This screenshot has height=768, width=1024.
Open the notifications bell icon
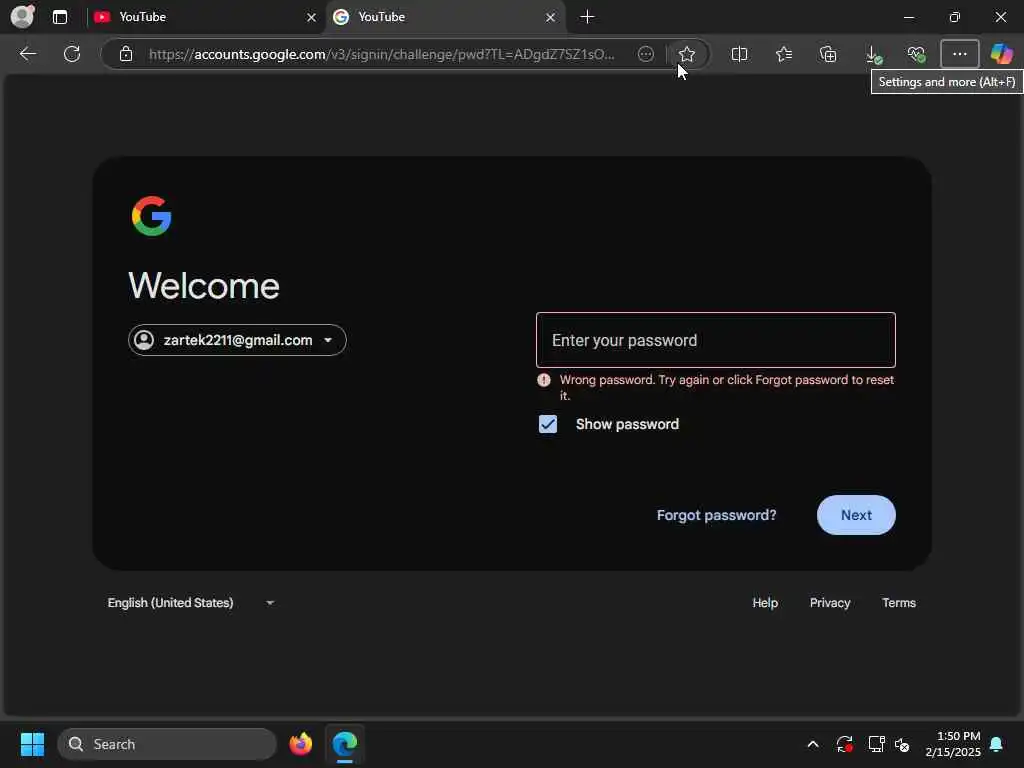(996, 744)
